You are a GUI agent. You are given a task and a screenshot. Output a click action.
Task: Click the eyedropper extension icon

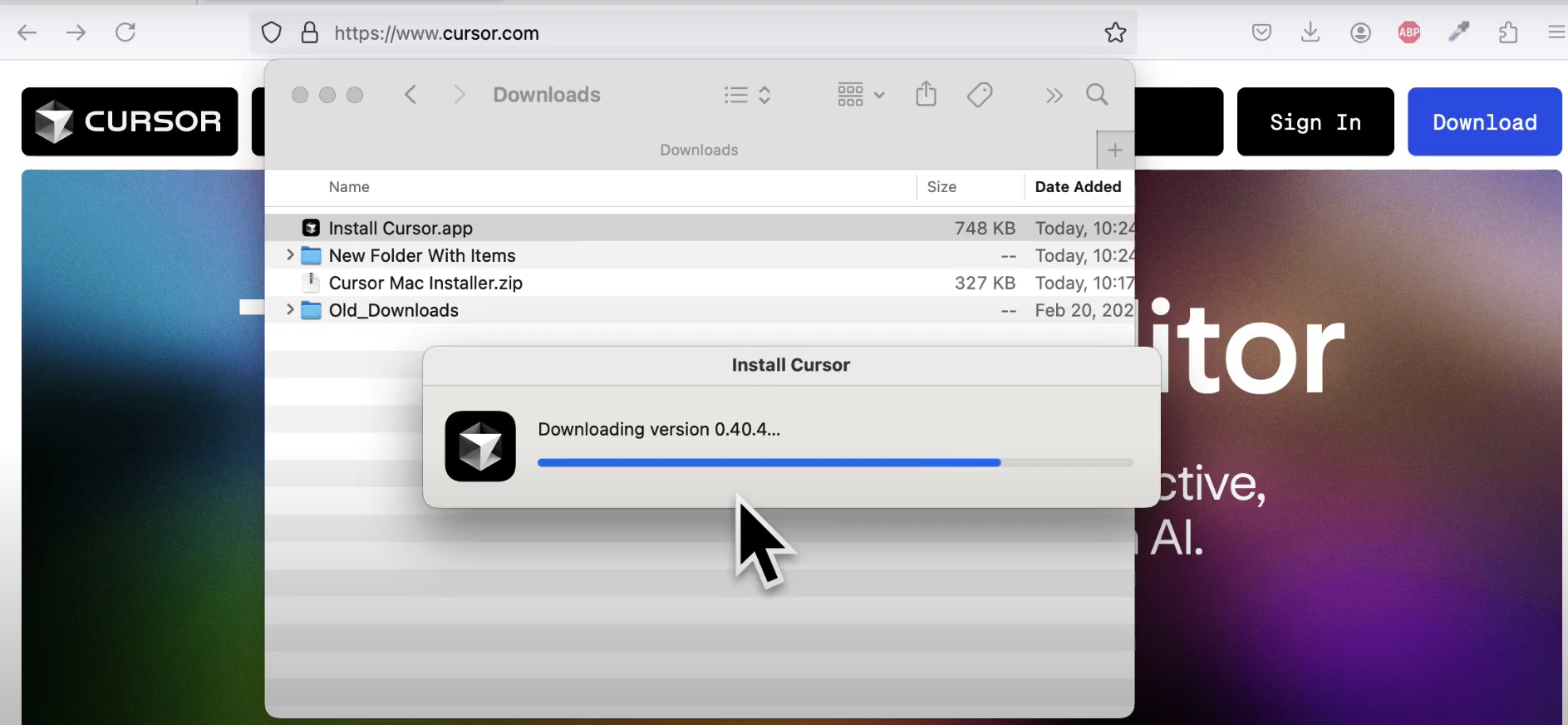pyautogui.click(x=1459, y=32)
